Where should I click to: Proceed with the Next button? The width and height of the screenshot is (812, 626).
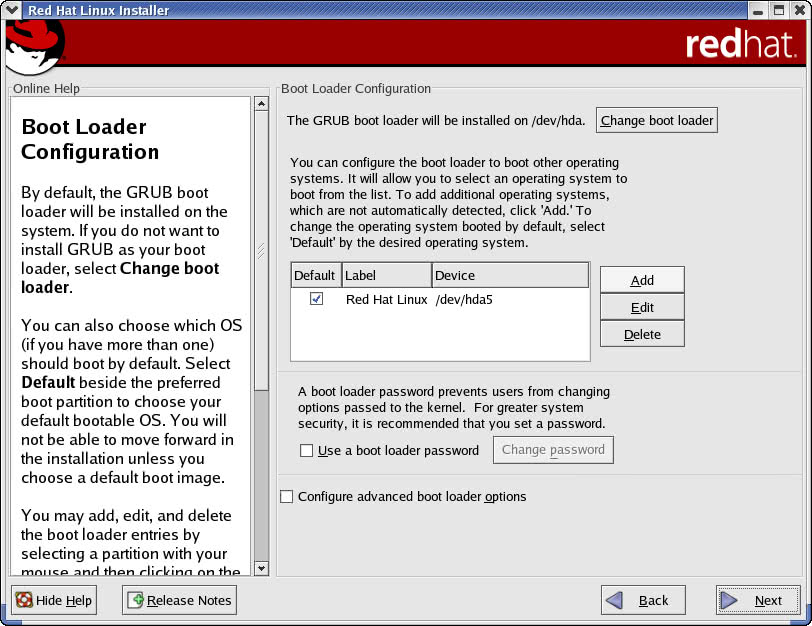(x=758, y=600)
